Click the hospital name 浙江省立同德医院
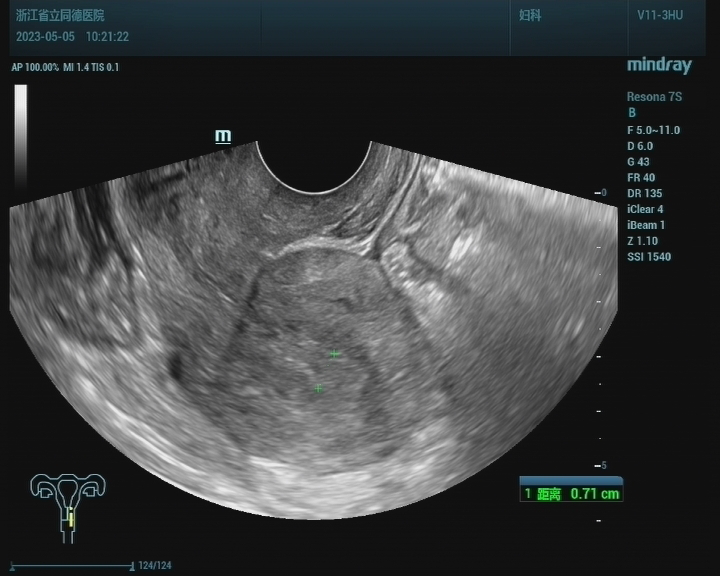This screenshot has height=576, width=720. click(60, 16)
